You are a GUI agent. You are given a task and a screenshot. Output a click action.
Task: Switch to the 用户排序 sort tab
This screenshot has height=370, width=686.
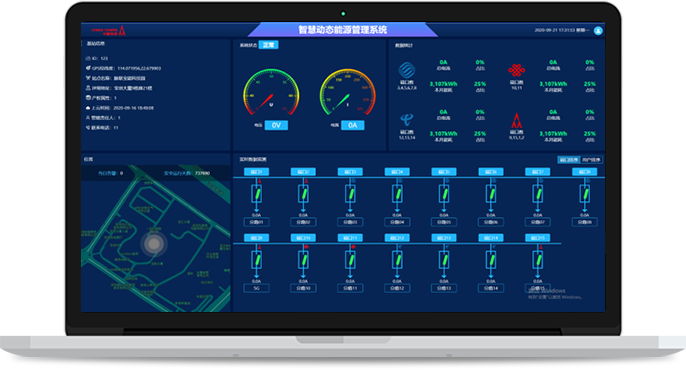592,160
